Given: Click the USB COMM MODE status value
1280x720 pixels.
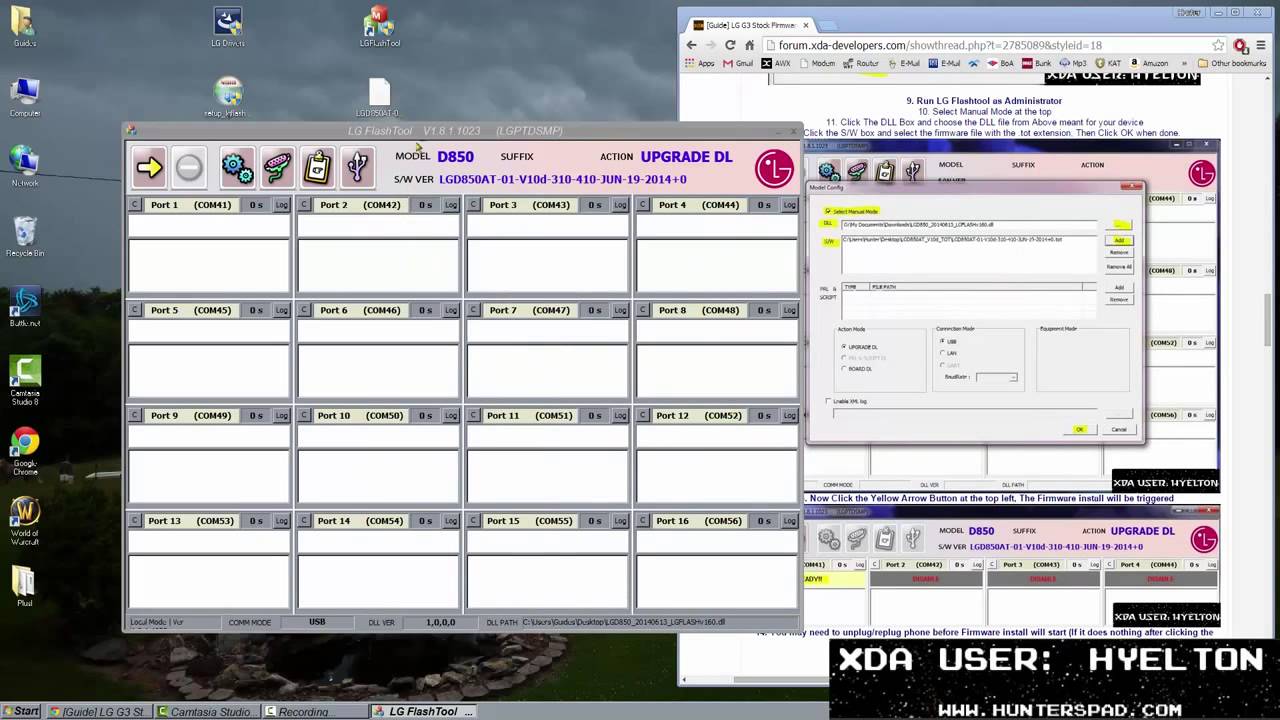Looking at the screenshot, I should pyautogui.click(x=317, y=622).
